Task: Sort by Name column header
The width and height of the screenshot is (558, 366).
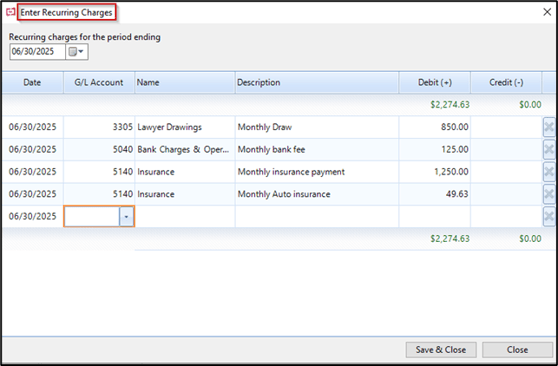Action: 185,83
